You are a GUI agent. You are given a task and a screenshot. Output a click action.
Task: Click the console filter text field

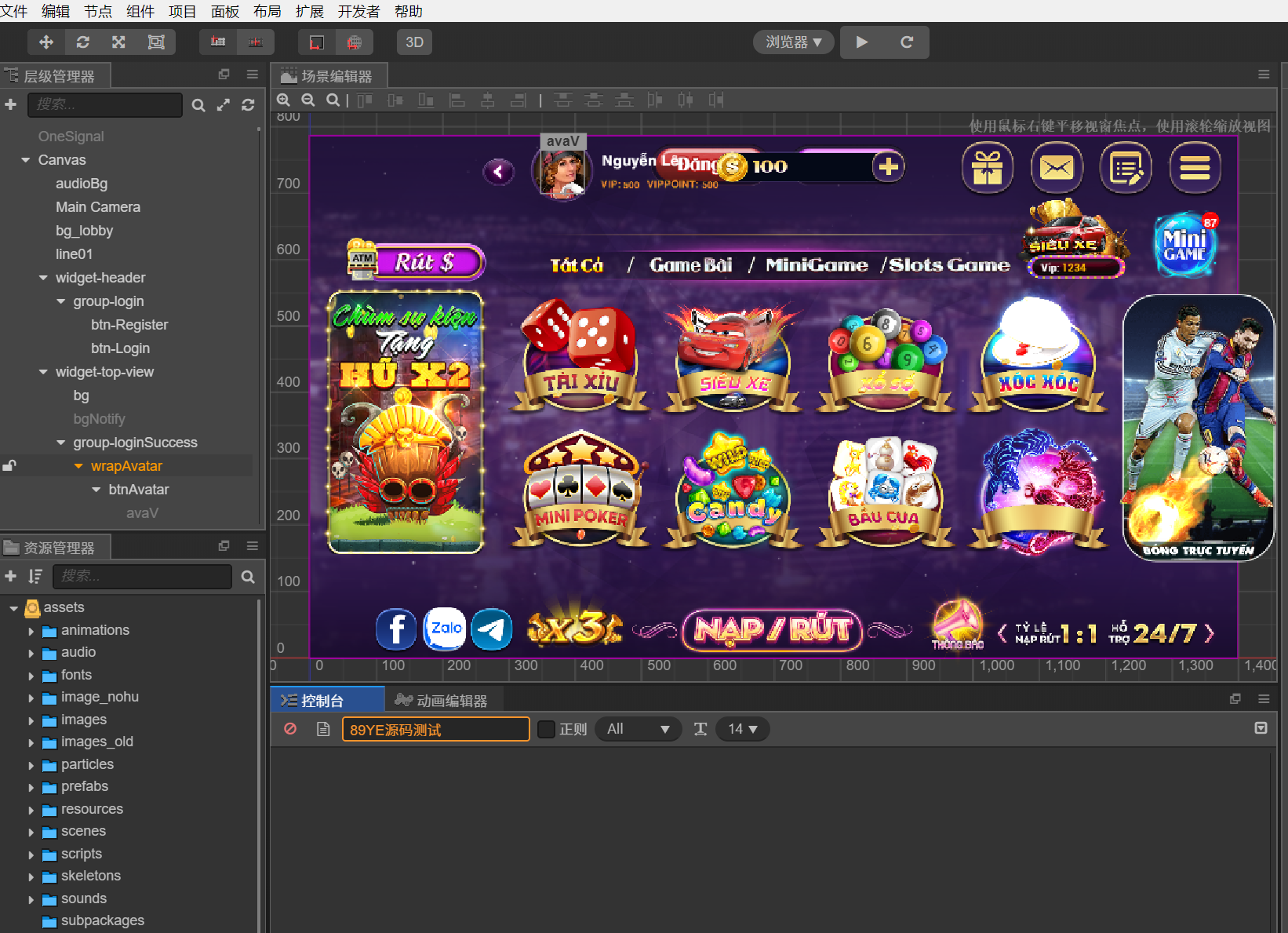[435, 729]
